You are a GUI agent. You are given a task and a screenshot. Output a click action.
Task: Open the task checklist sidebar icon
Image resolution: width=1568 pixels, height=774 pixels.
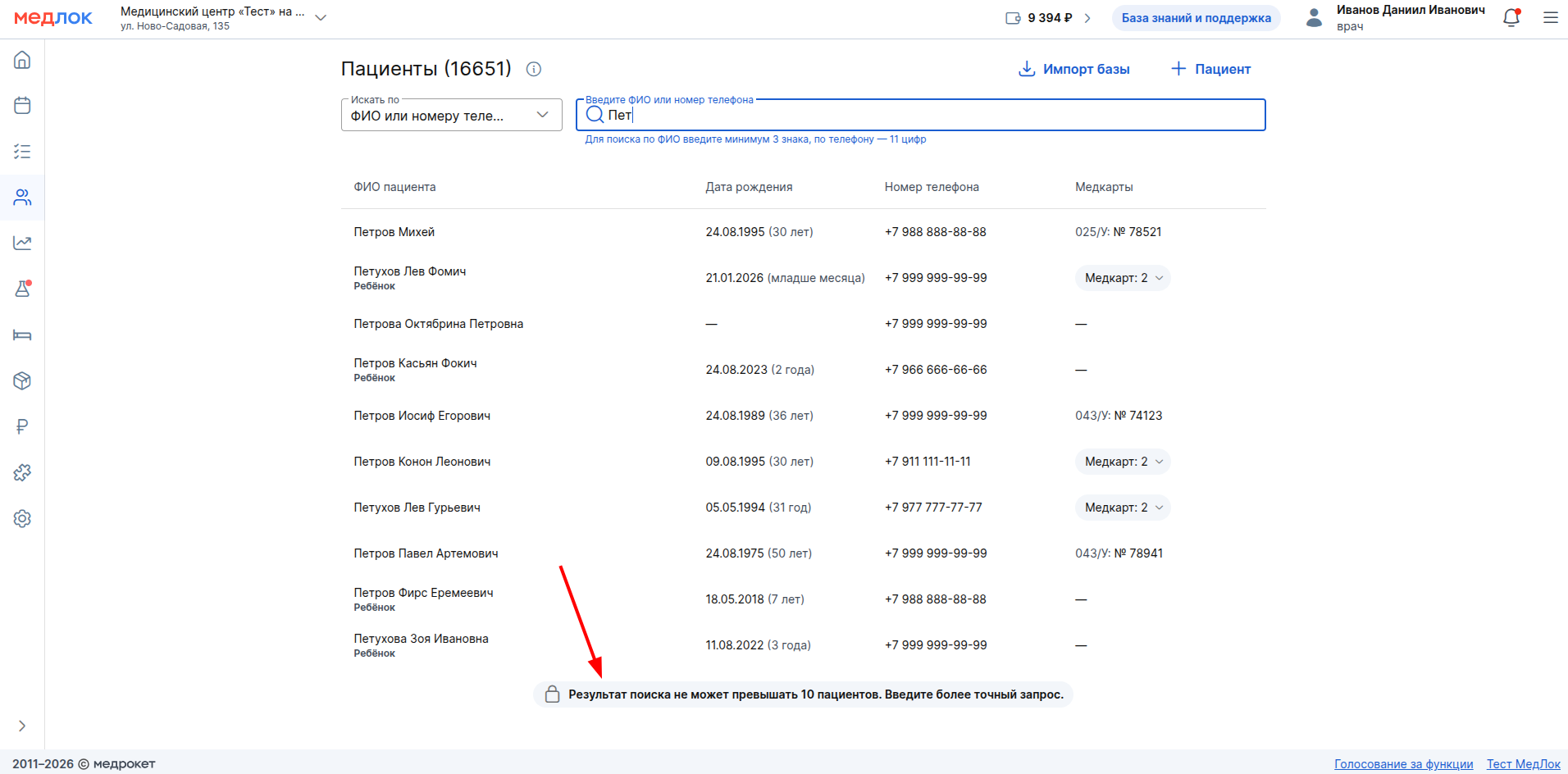(x=22, y=152)
